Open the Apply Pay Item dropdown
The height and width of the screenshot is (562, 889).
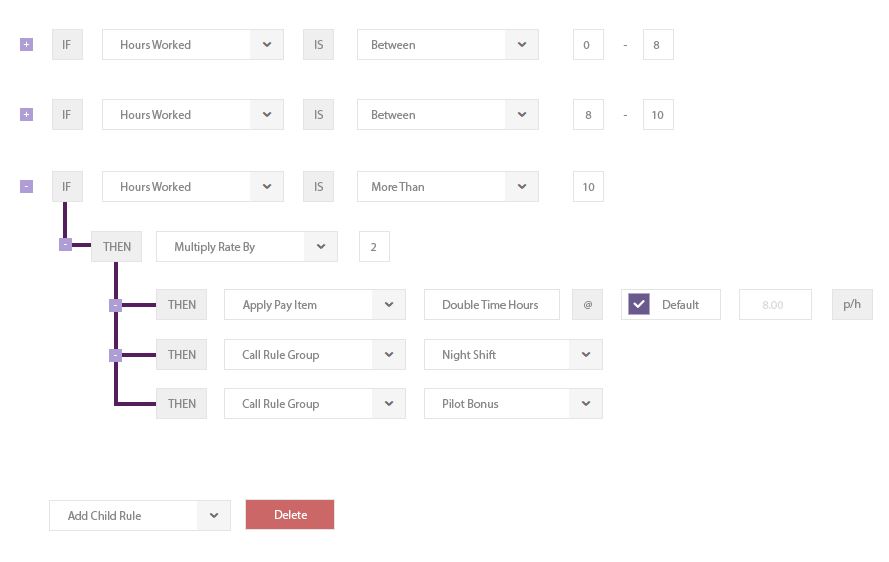(x=389, y=305)
